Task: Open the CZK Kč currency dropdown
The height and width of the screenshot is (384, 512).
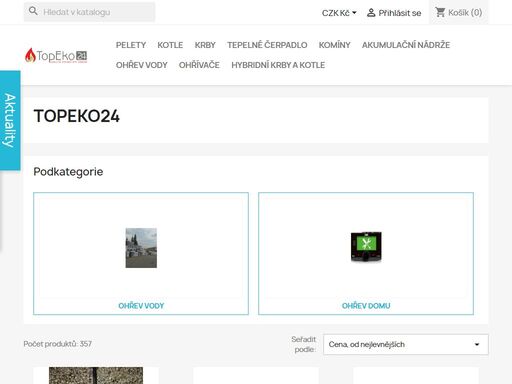Action: (339, 13)
